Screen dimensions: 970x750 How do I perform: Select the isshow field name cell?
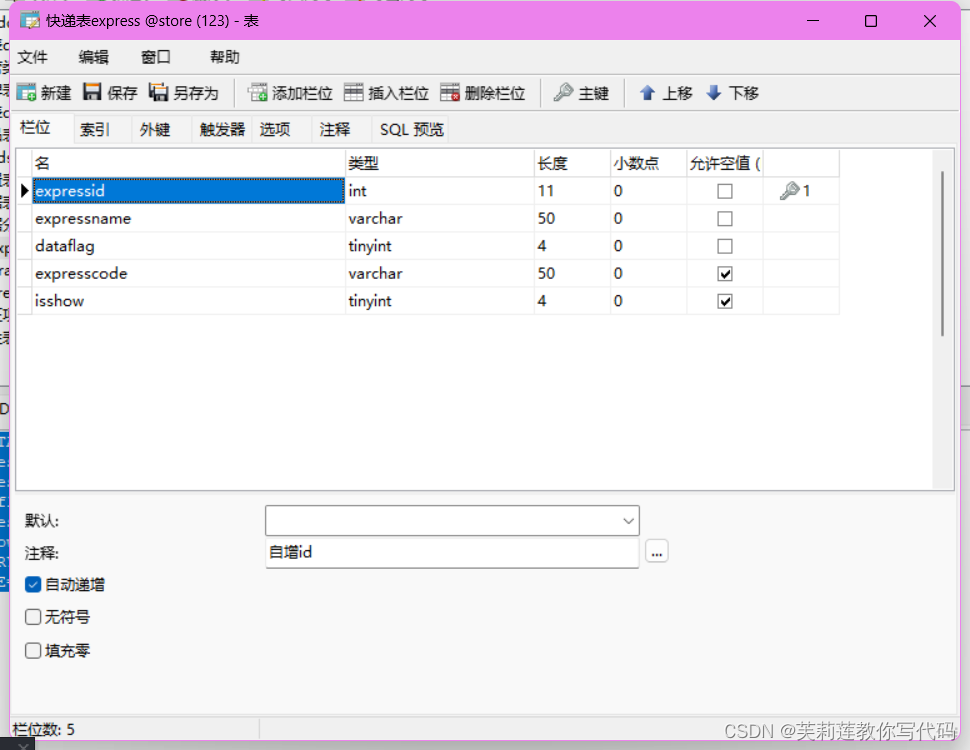[x=188, y=301]
